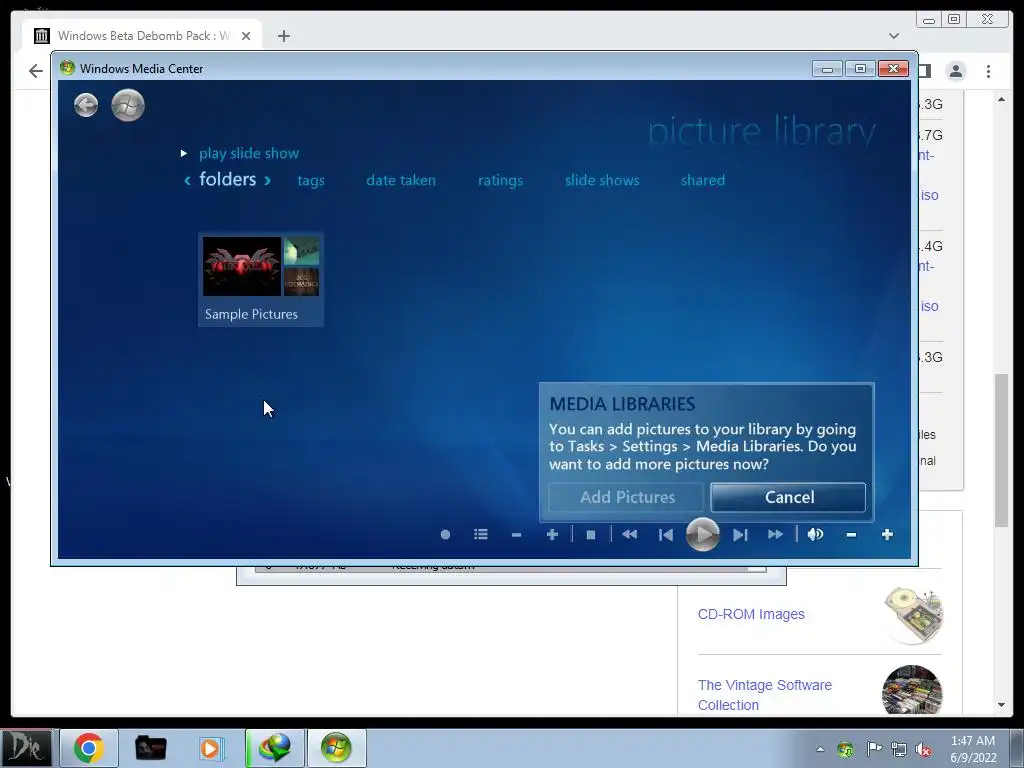Close the Windows Beta Debomb Pack tab

coord(246,36)
